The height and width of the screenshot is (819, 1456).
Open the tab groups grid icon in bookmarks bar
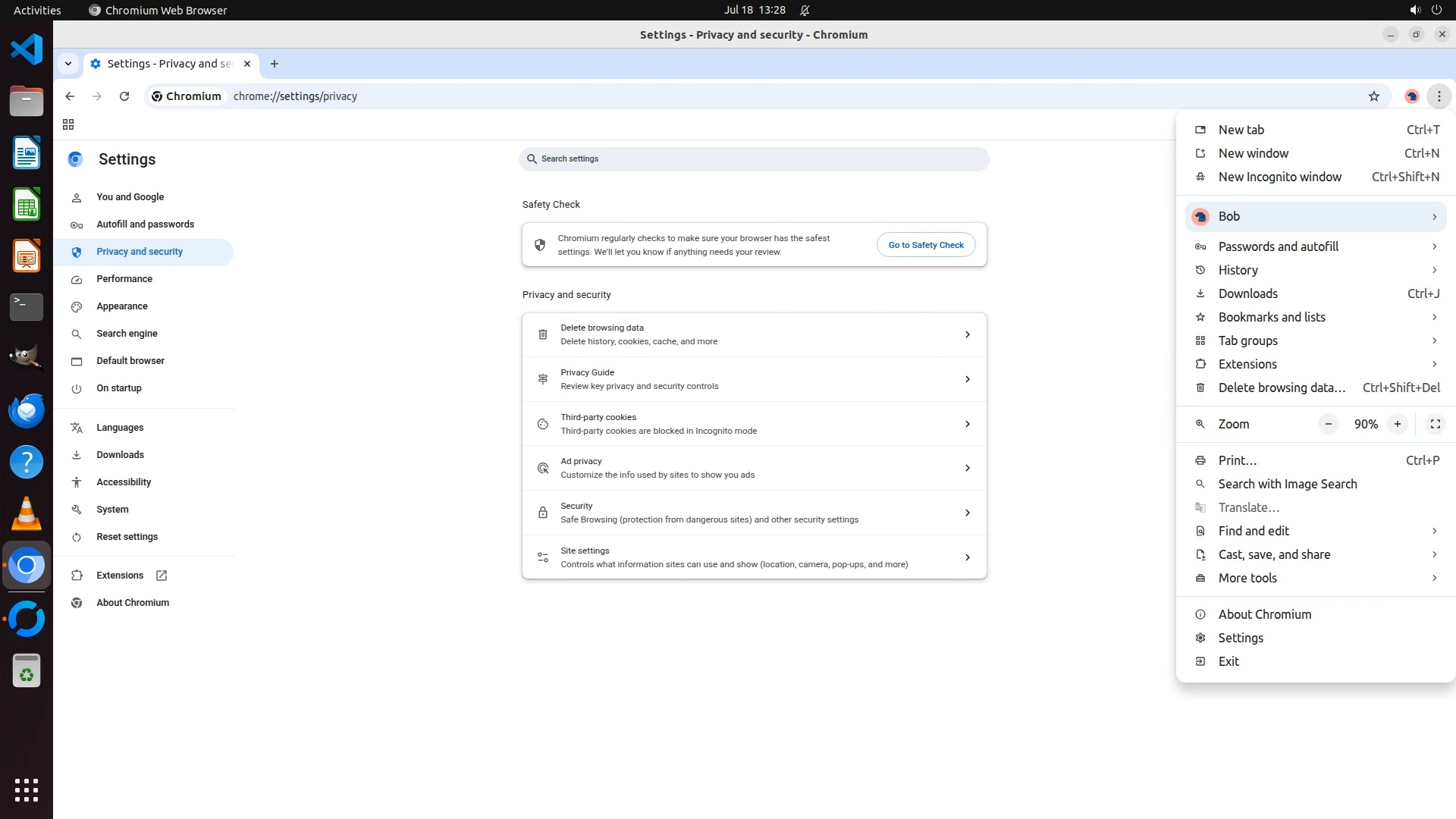(68, 124)
